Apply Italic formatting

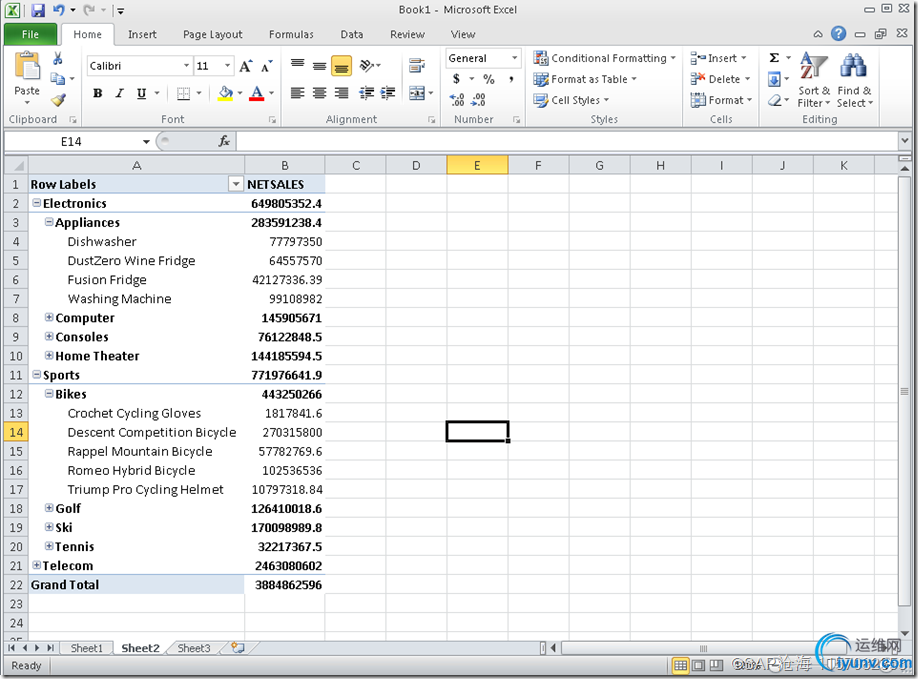click(119, 93)
